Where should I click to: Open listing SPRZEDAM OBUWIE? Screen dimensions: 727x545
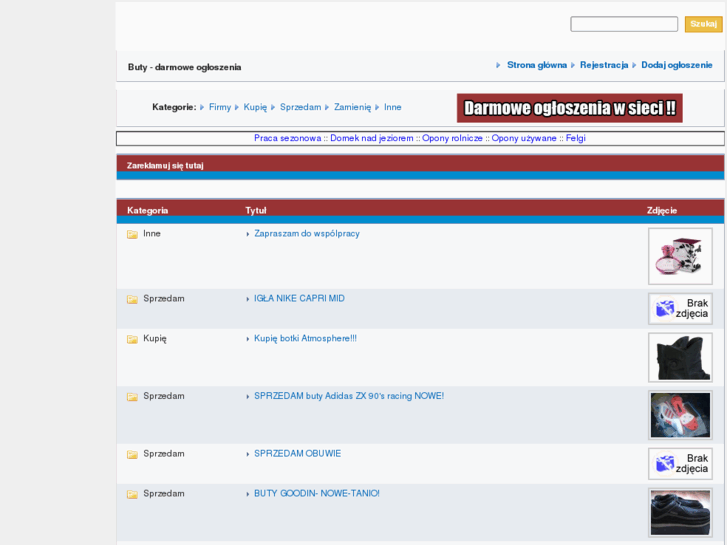(x=297, y=454)
